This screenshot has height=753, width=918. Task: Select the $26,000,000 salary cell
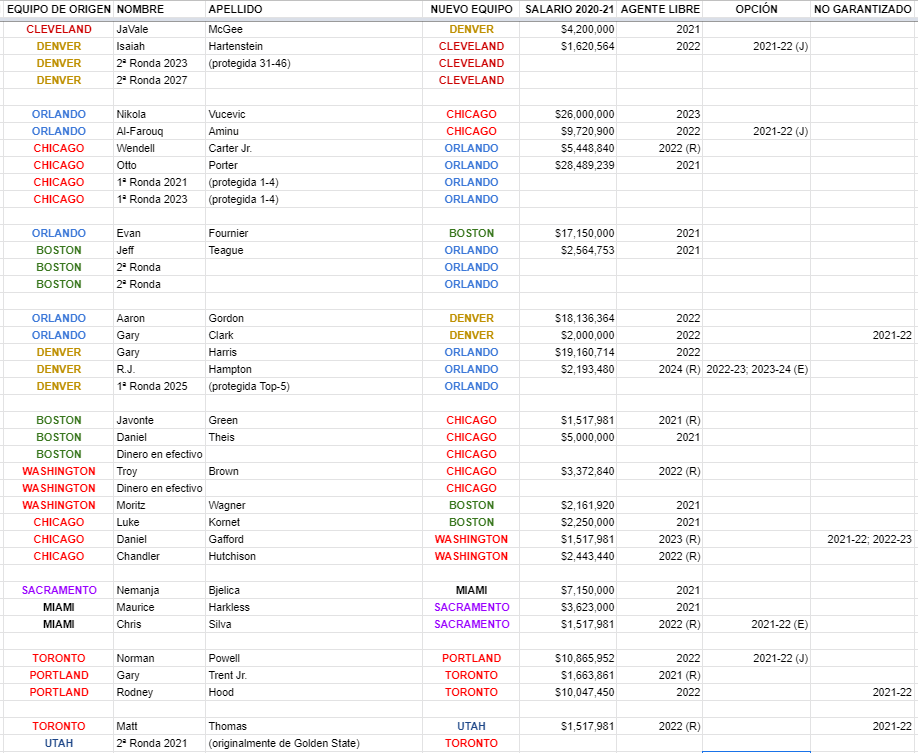(x=568, y=114)
